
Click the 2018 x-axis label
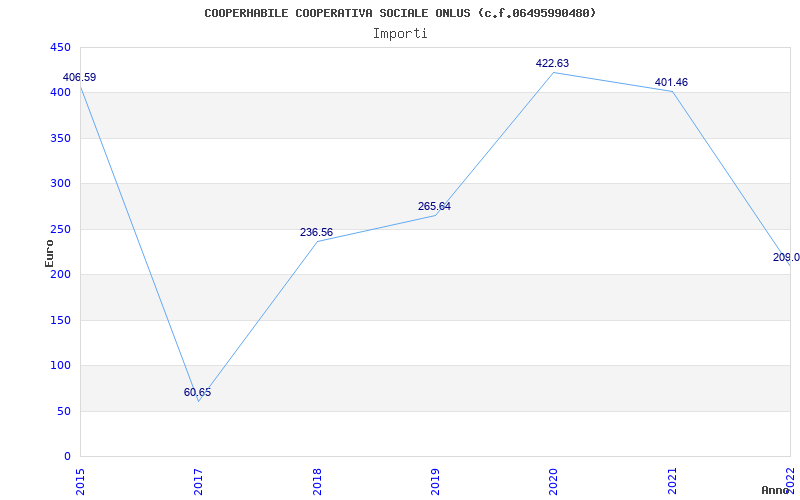[x=317, y=482]
